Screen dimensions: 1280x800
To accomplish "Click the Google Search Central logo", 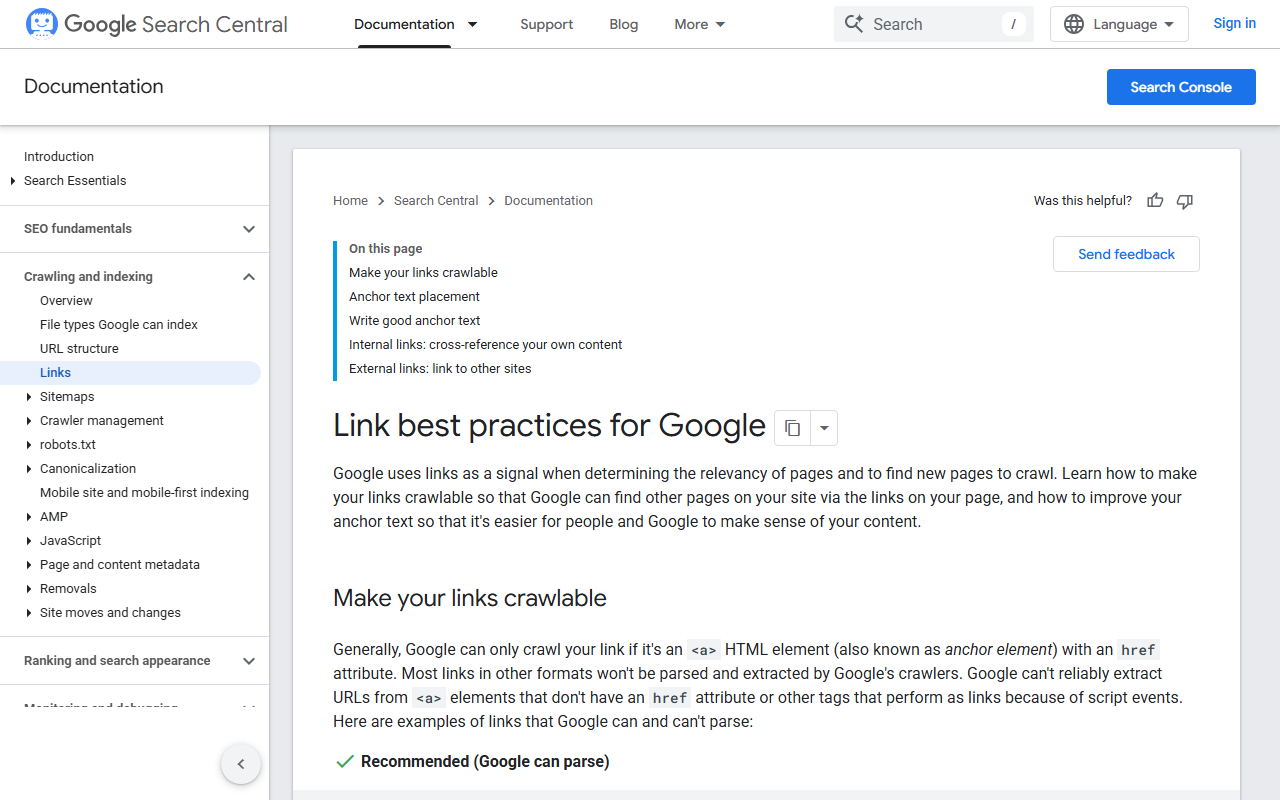I will pos(156,24).
